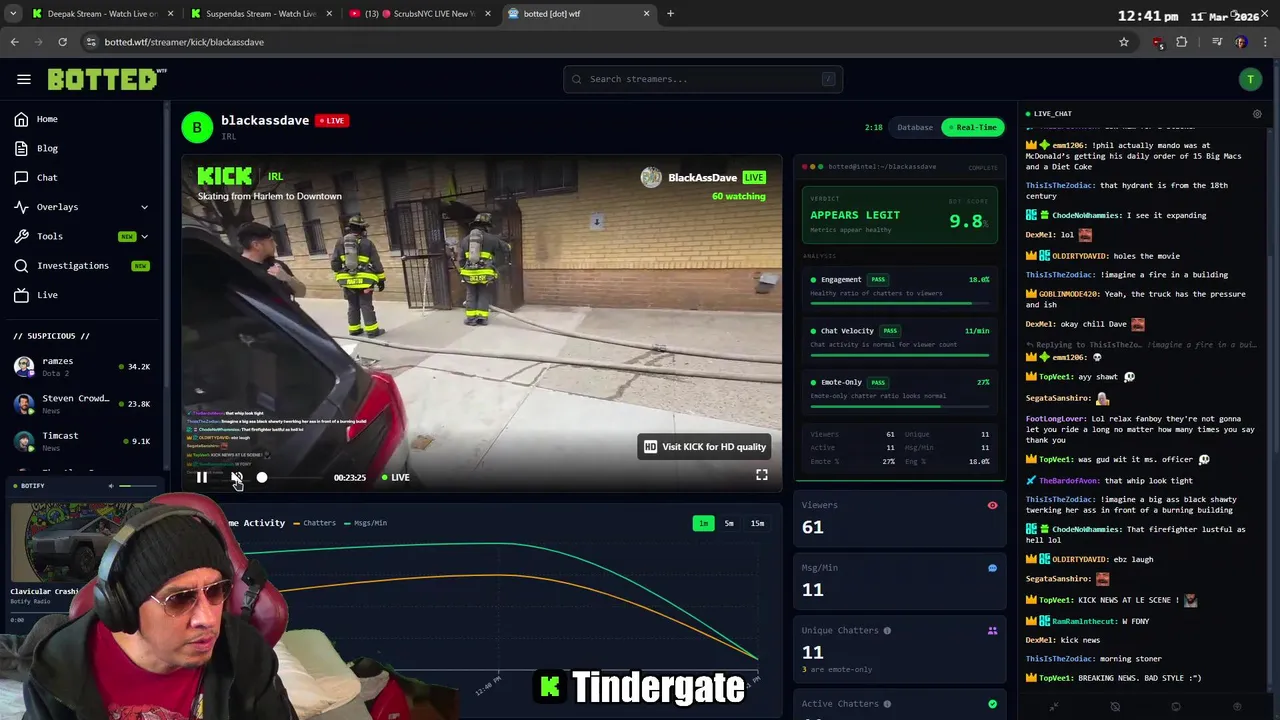Click Visit KICK for HD quality
Image resolution: width=1280 pixels, height=720 pixels.
(705, 447)
